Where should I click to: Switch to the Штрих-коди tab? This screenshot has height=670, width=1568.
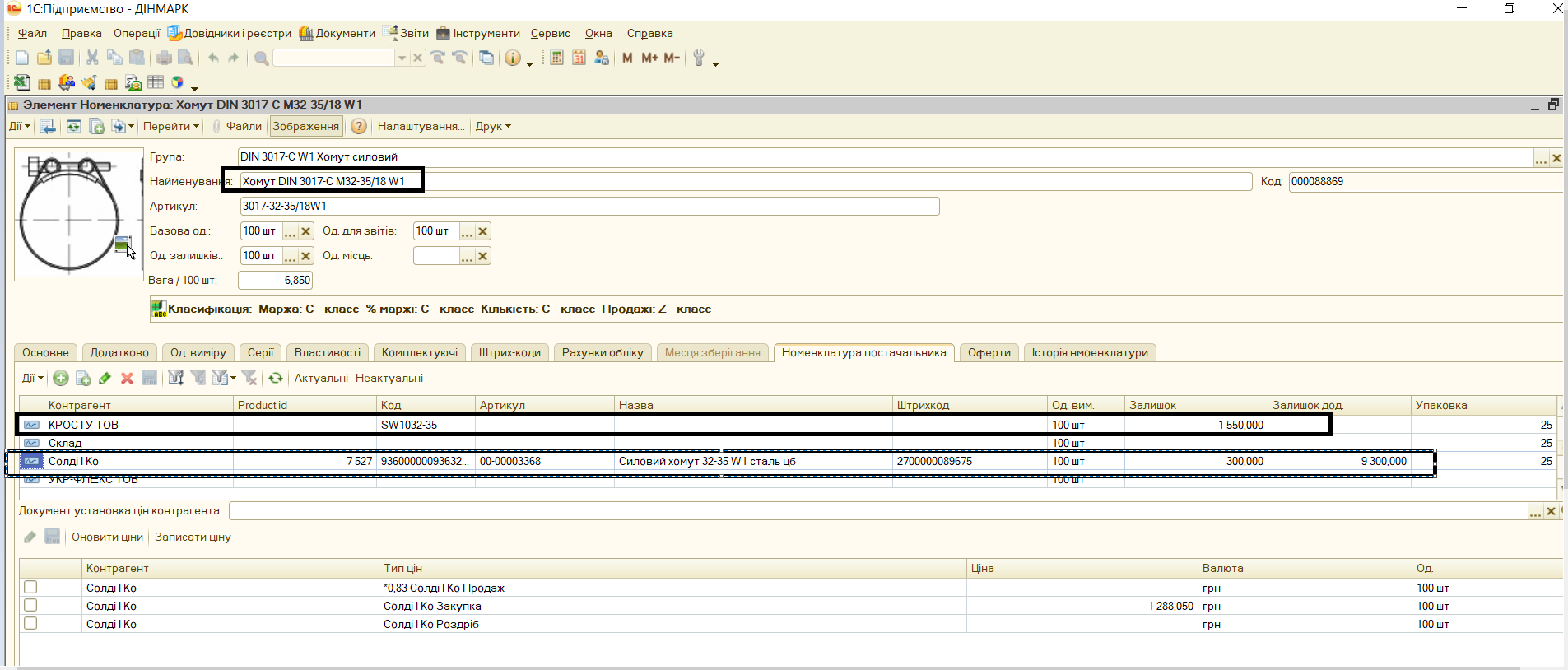click(509, 352)
